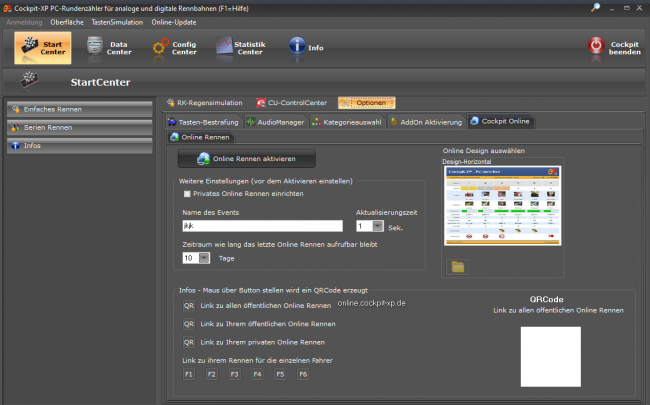
Task: Click Online Rennen aktivieren button
Action: [x=246, y=158]
